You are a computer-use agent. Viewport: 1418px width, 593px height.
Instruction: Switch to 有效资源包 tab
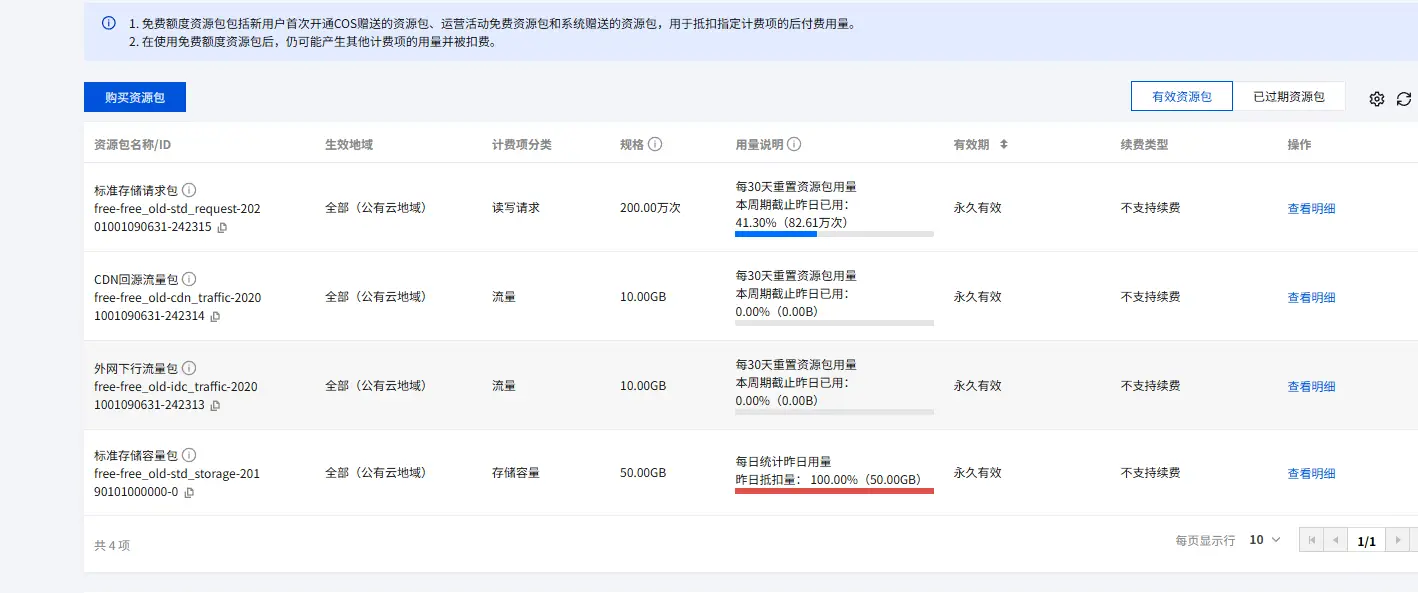click(1182, 97)
